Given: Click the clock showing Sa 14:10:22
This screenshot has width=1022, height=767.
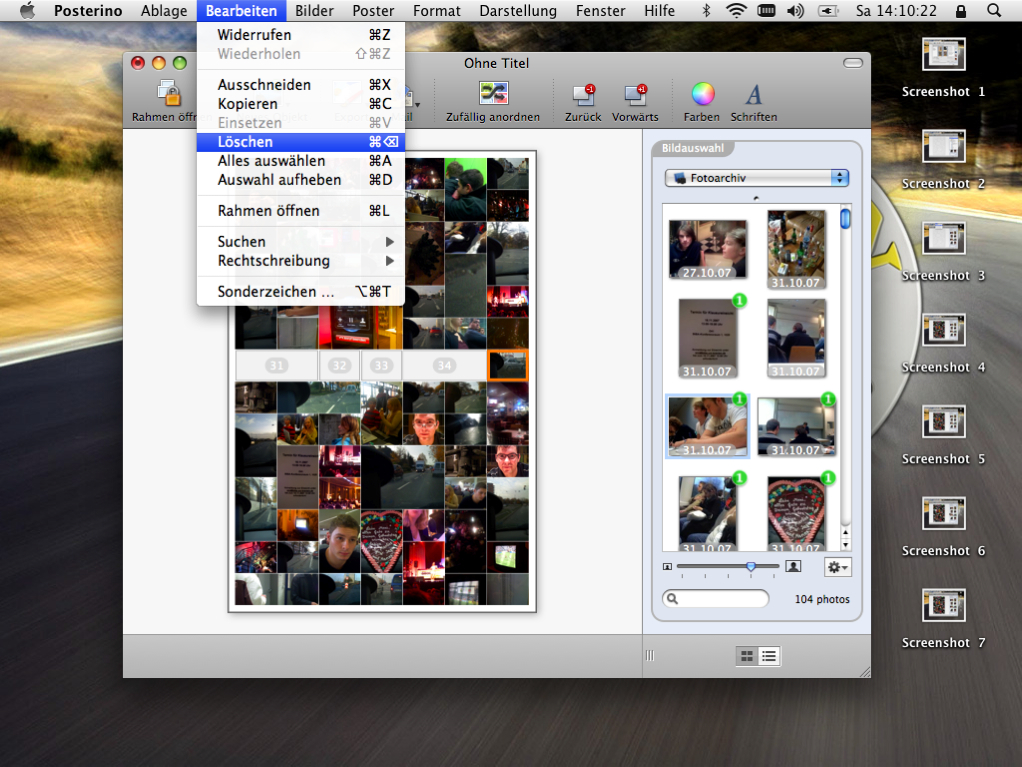Looking at the screenshot, I should (896, 10).
